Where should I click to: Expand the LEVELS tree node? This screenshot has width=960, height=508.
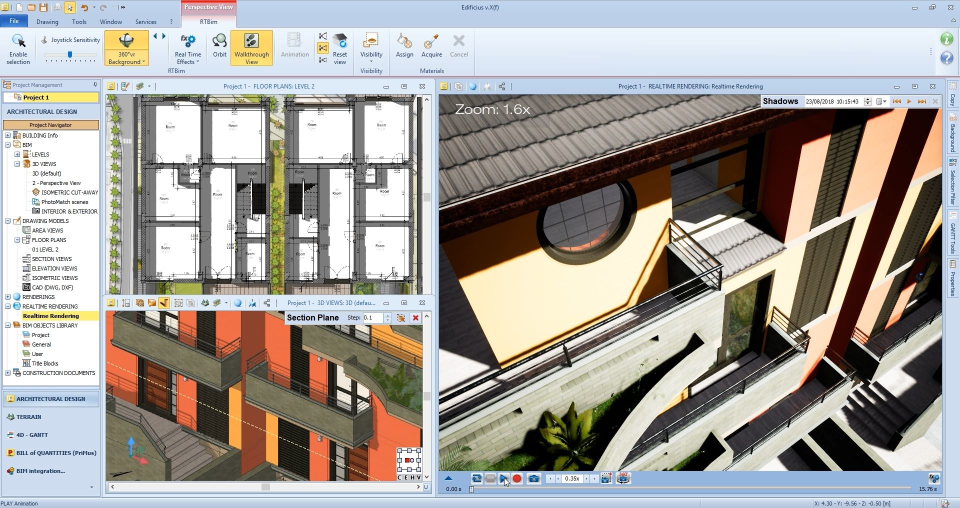(x=17, y=155)
